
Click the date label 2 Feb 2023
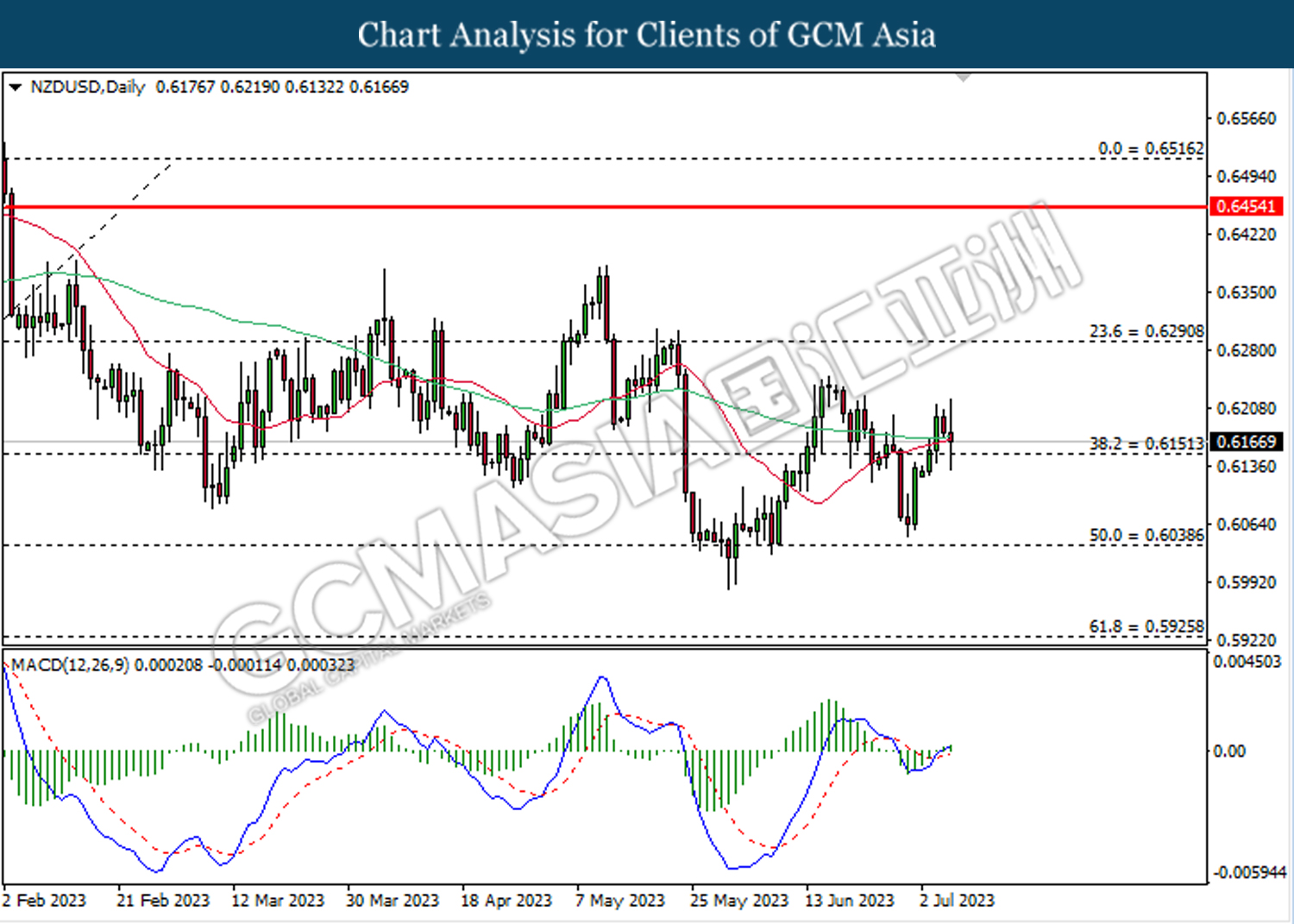click(x=45, y=901)
